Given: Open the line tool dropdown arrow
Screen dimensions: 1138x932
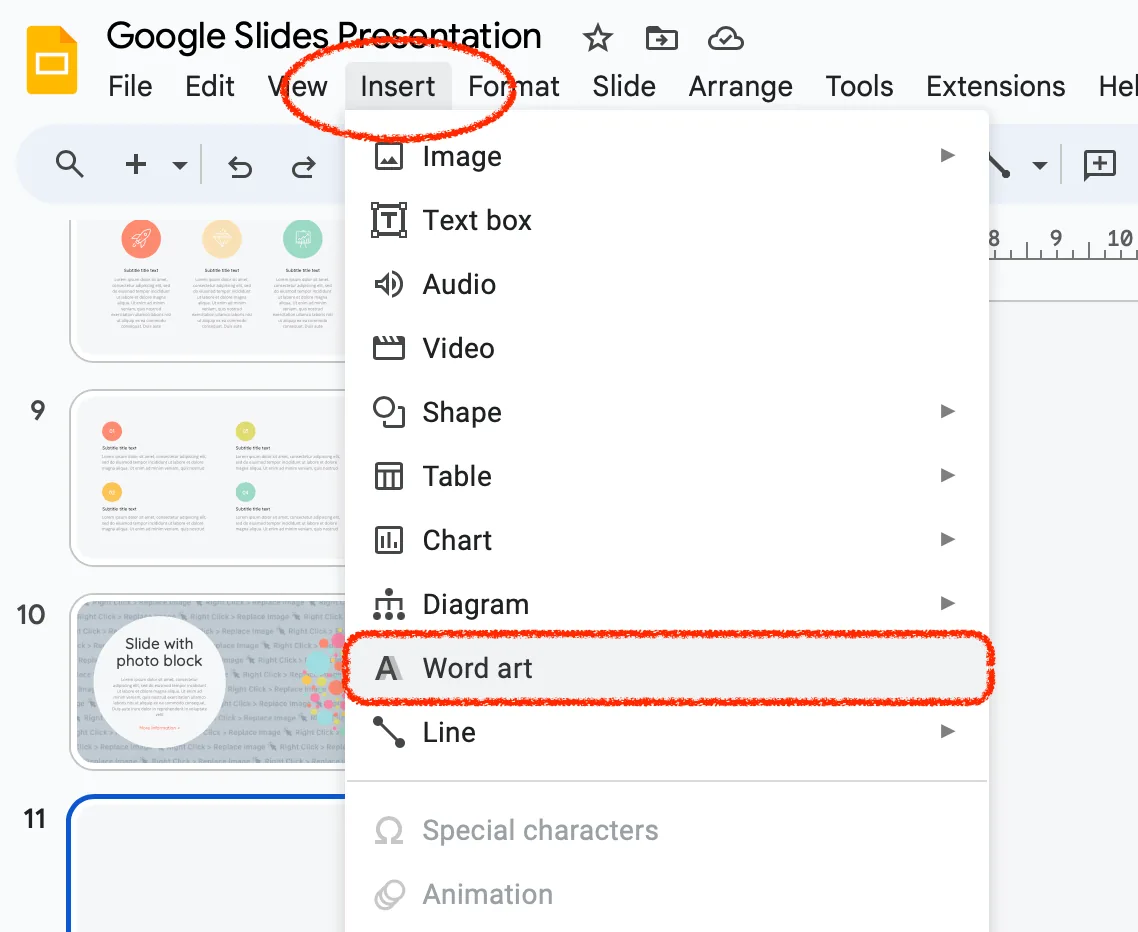Looking at the screenshot, I should (1040, 165).
